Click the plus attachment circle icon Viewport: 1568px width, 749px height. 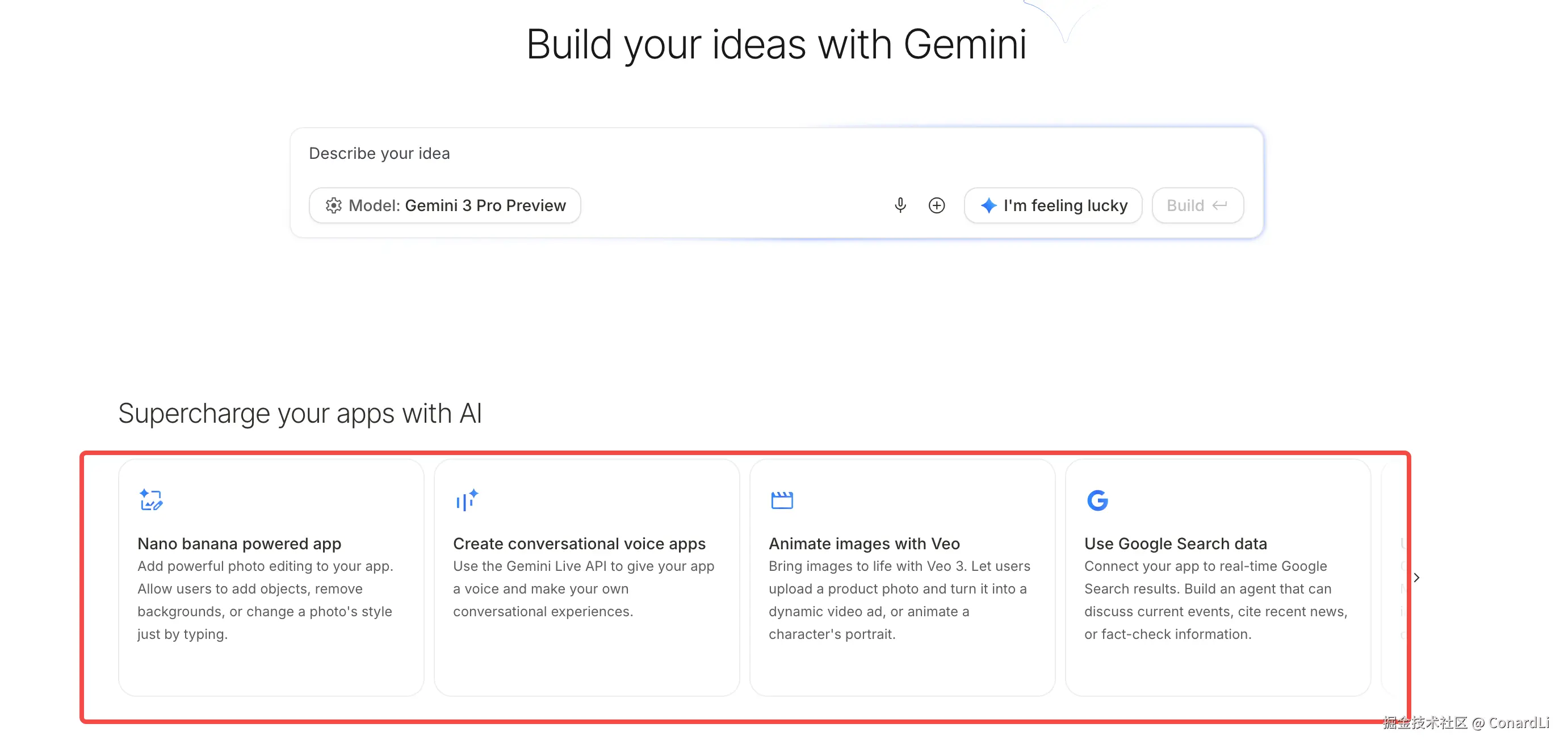pyautogui.click(x=936, y=205)
